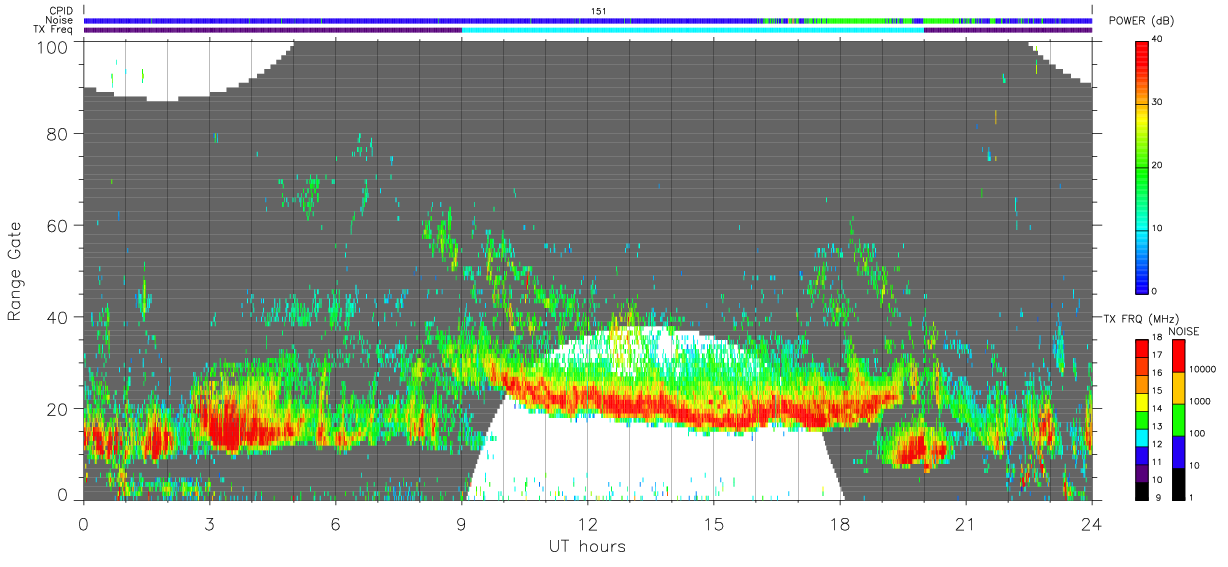Click the "12" tick on the UT hours axis
This screenshot has width=1228, height=567.
click(587, 523)
